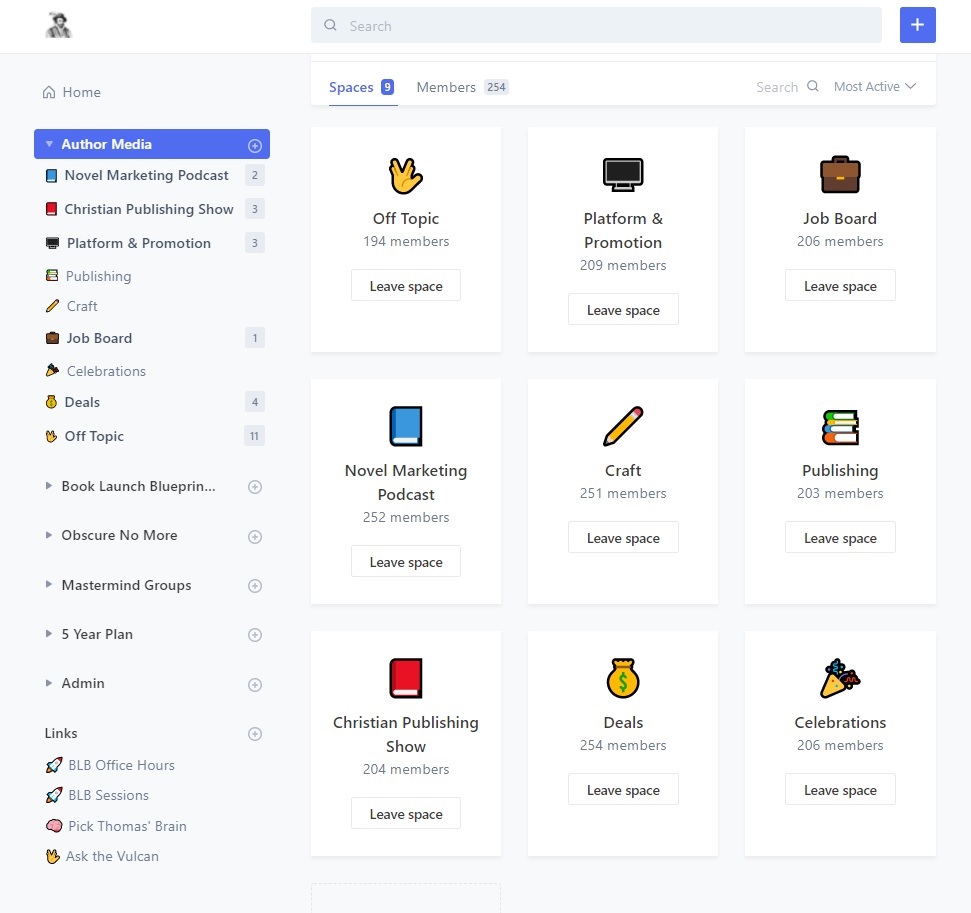Screen dimensions: 971x913
Task: Leave the Craft space
Action: (x=623, y=538)
